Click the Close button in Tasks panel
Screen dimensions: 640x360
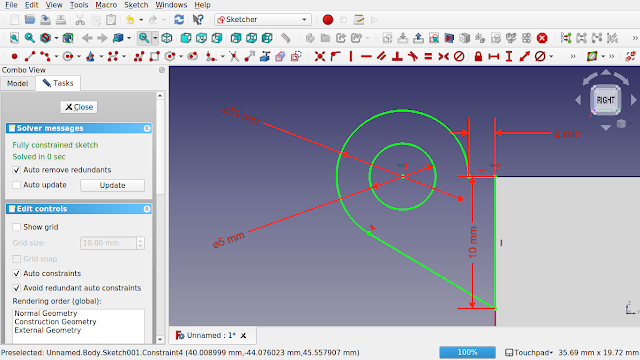pyautogui.click(x=79, y=107)
